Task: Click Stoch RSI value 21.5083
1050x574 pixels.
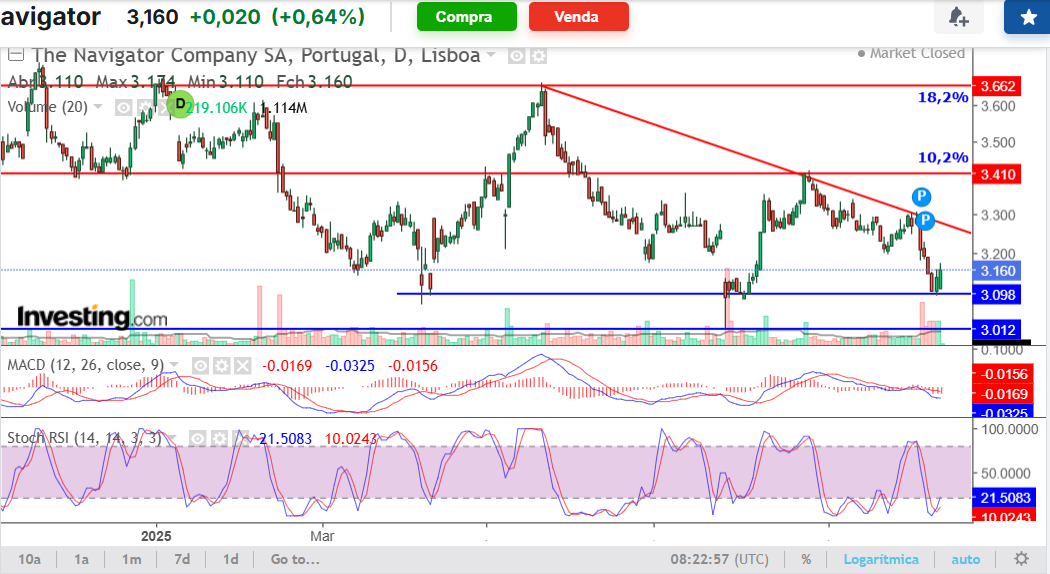Action: point(285,439)
